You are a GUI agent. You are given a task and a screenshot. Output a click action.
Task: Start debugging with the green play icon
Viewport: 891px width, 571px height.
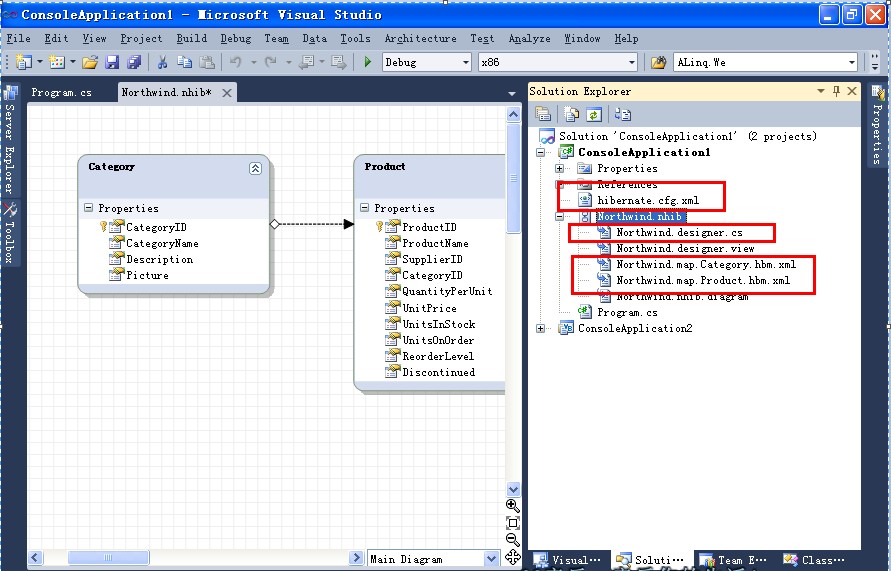368,62
